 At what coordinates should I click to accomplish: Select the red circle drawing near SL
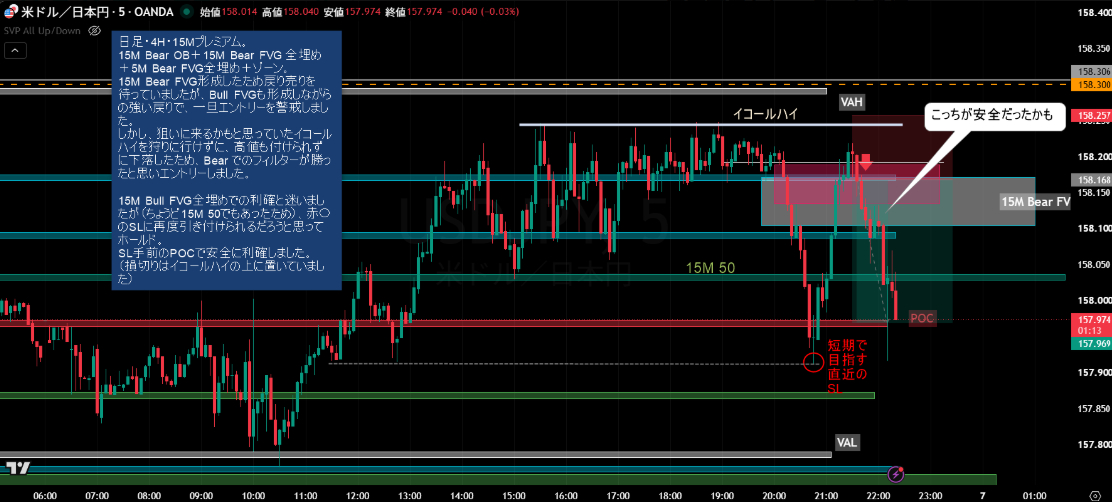tap(813, 362)
